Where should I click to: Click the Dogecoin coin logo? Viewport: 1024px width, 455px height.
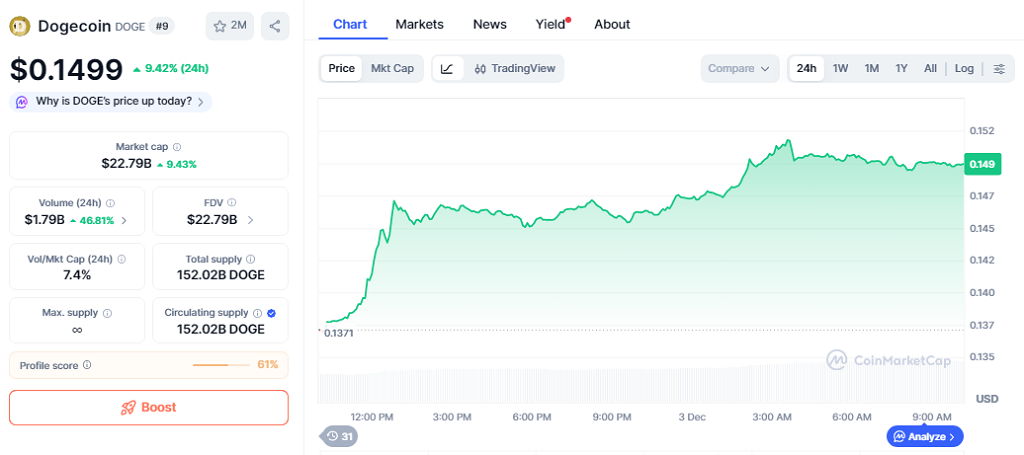[20, 26]
